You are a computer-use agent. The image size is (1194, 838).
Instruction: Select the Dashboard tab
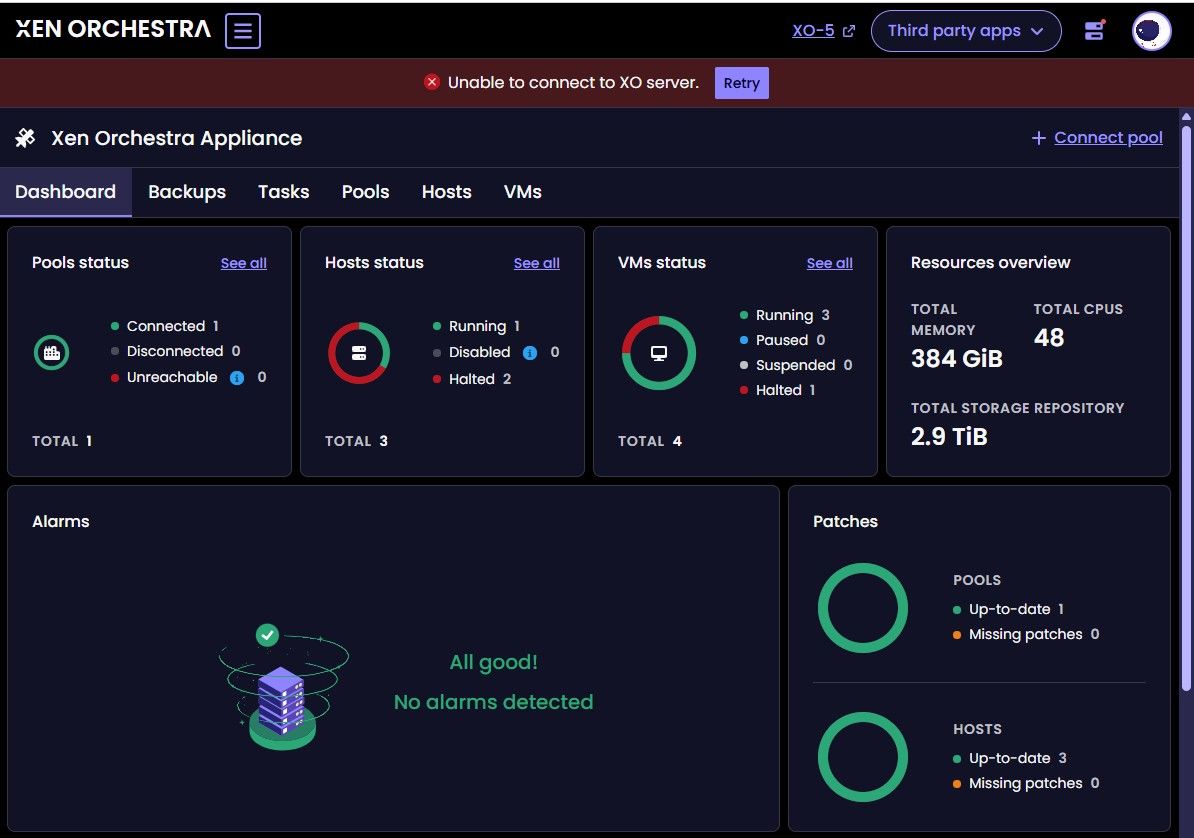pyautogui.click(x=65, y=192)
